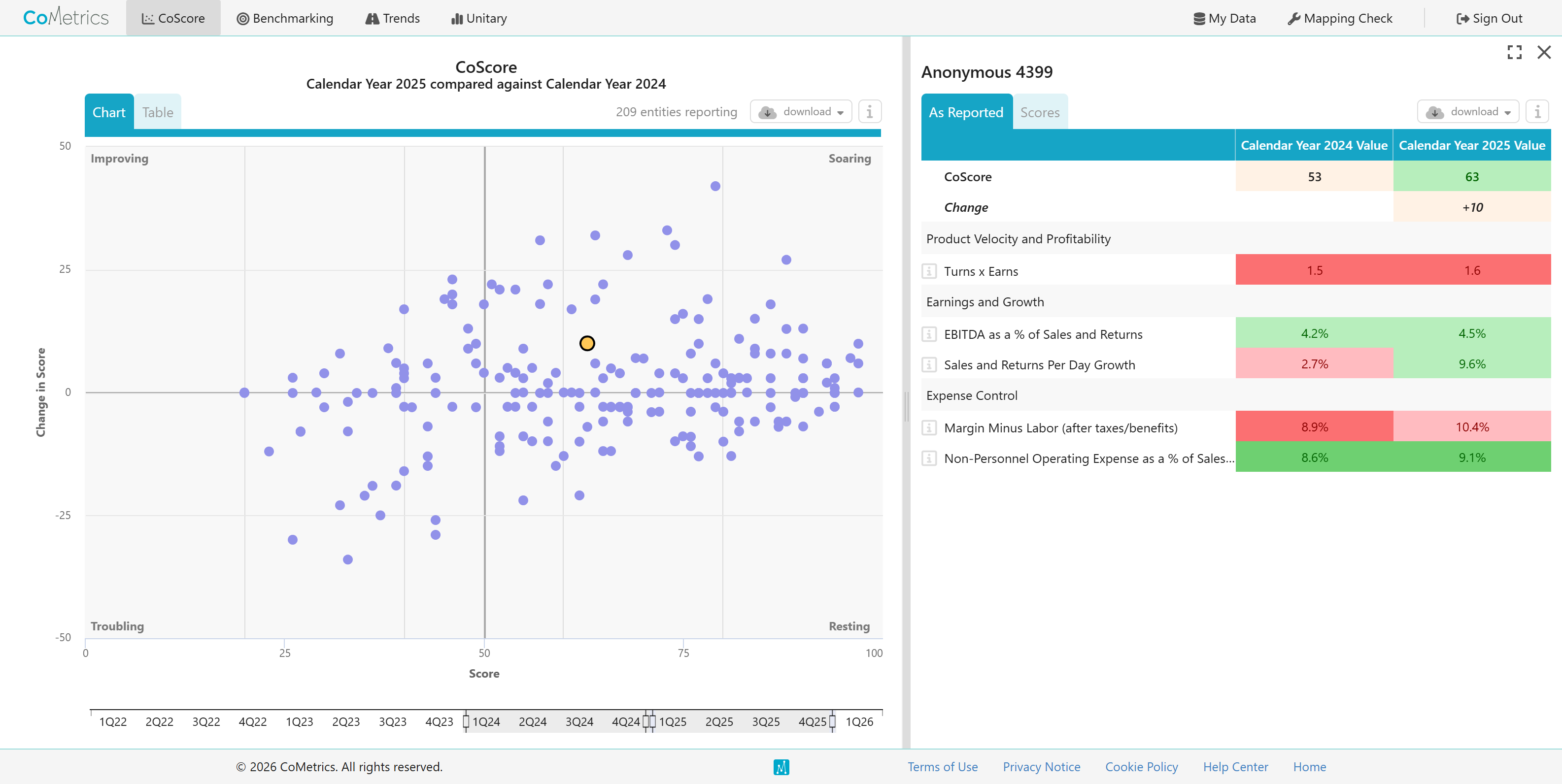1562x784 pixels.
Task: Show info for EBITDA as a % of Sales
Action: coord(929,334)
